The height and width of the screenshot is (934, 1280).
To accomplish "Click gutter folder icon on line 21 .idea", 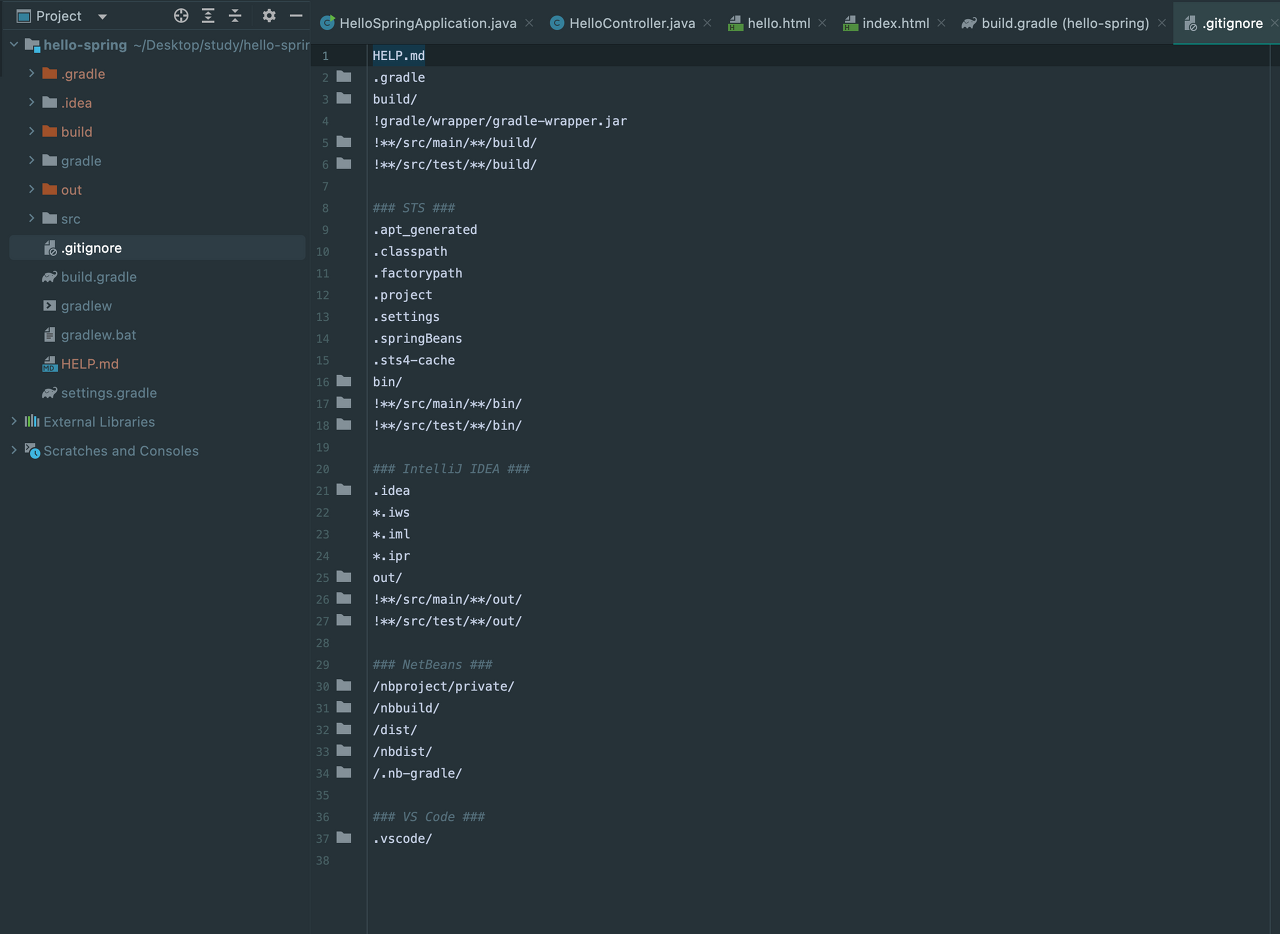I will (344, 490).
